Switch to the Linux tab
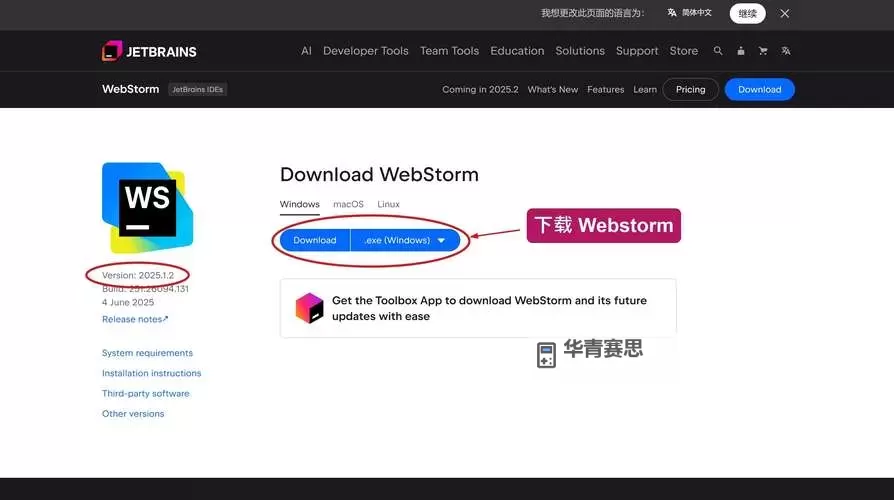This screenshot has width=894, height=500. [x=388, y=204]
